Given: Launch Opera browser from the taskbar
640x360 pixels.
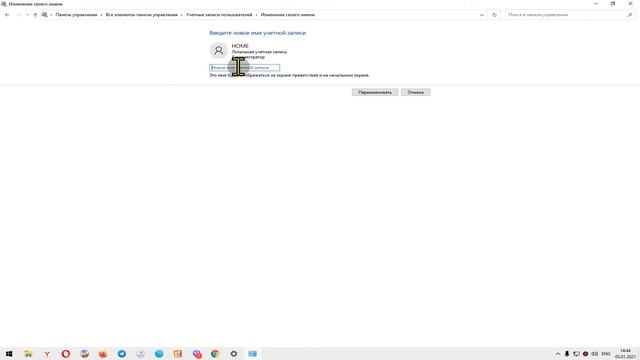Looking at the screenshot, I should pyautogui.click(x=66, y=353).
